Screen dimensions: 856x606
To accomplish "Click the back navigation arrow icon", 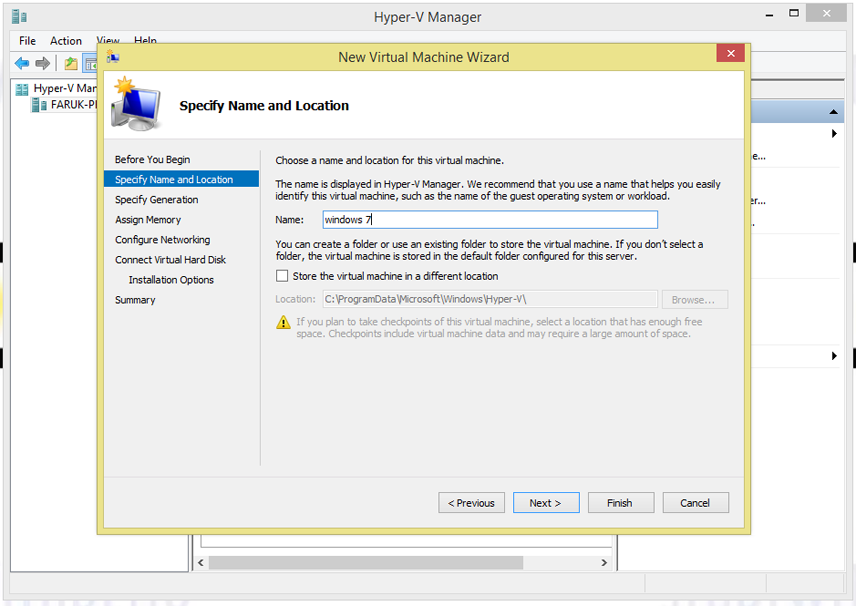I will (21, 63).
